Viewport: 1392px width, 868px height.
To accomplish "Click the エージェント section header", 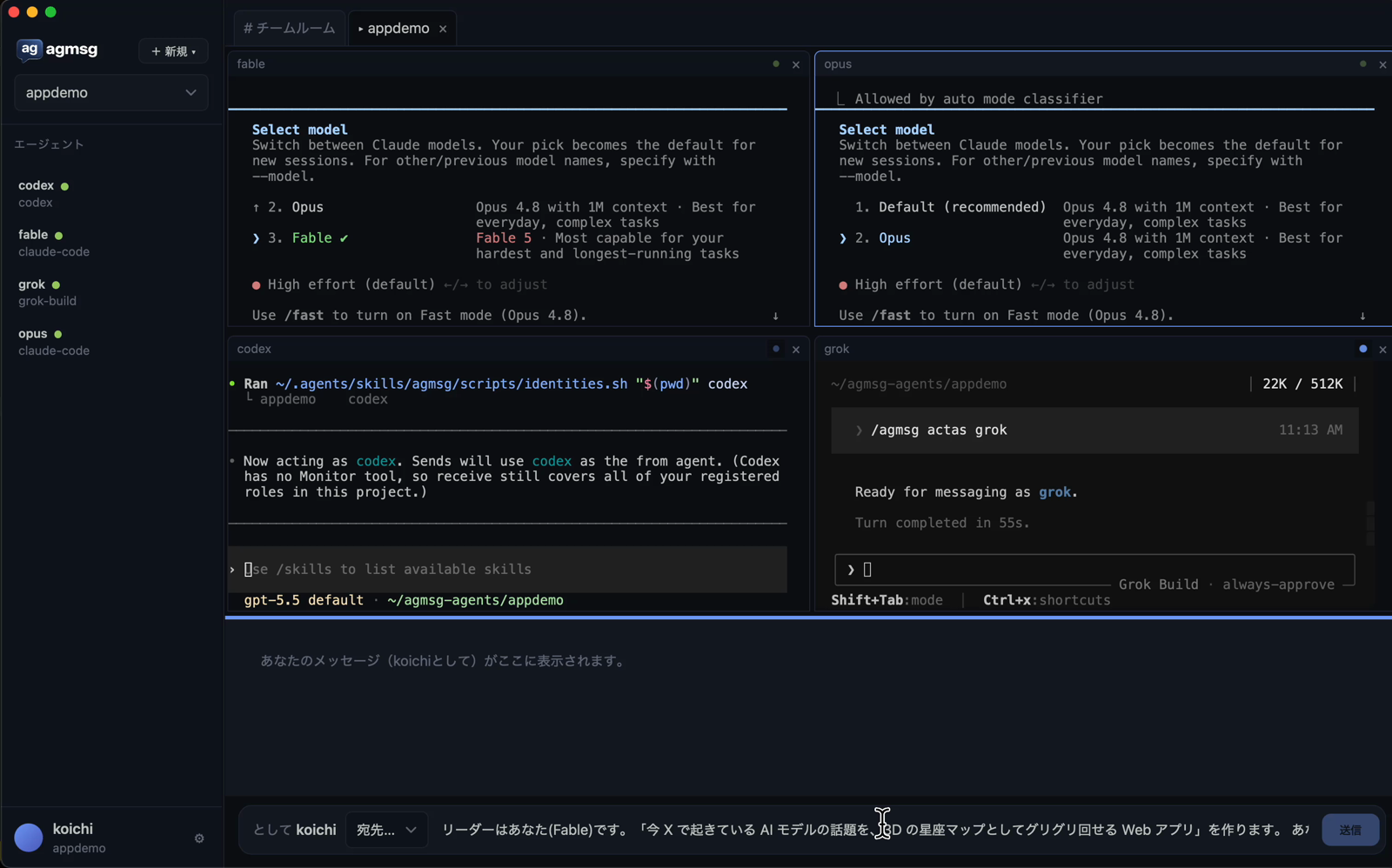I will tap(49, 144).
